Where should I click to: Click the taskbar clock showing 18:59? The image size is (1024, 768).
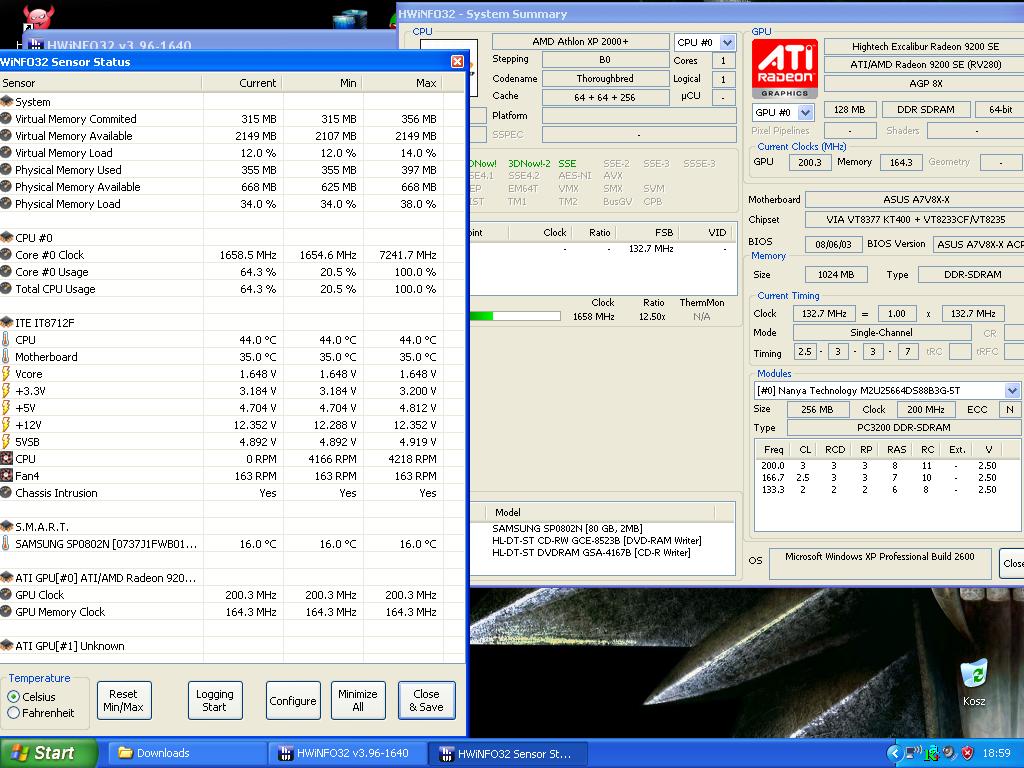997,753
